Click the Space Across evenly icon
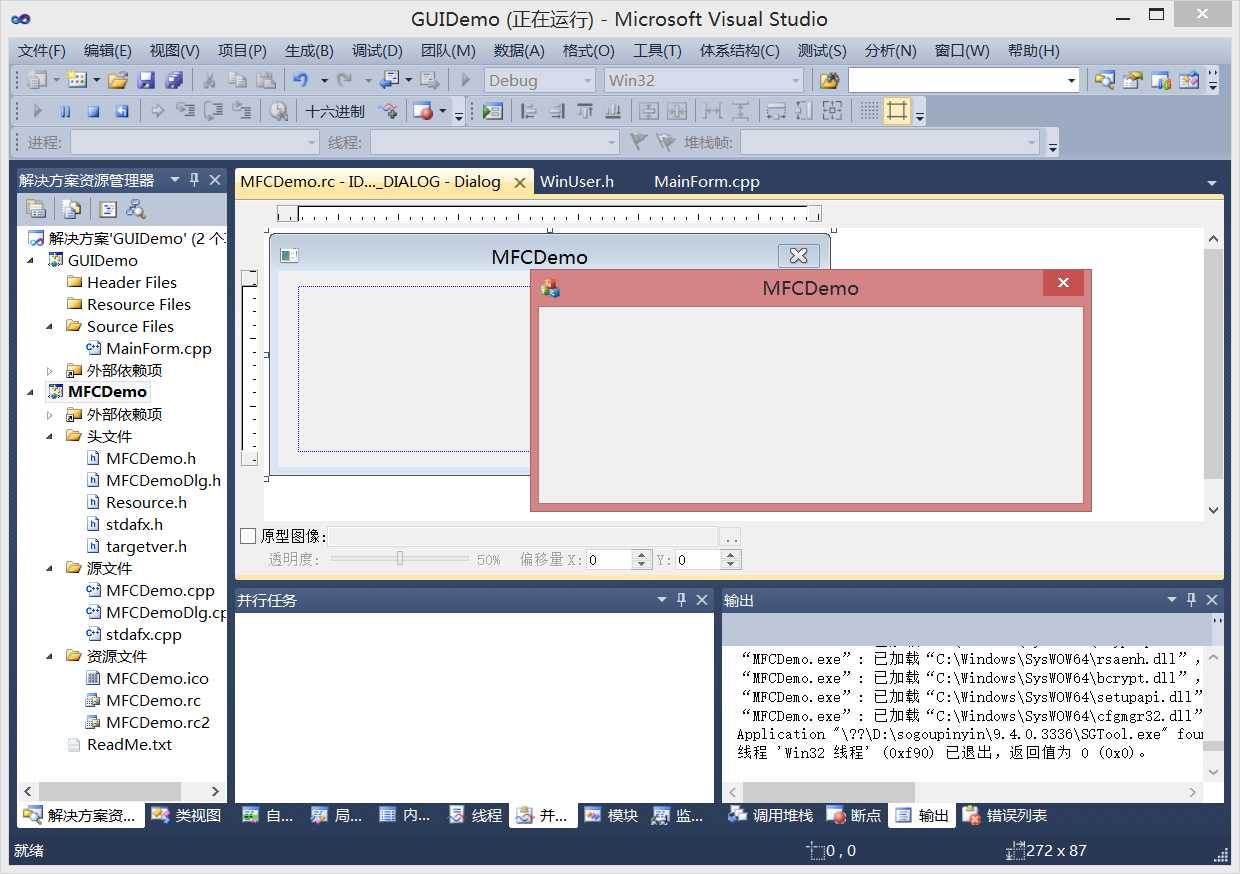 click(713, 112)
